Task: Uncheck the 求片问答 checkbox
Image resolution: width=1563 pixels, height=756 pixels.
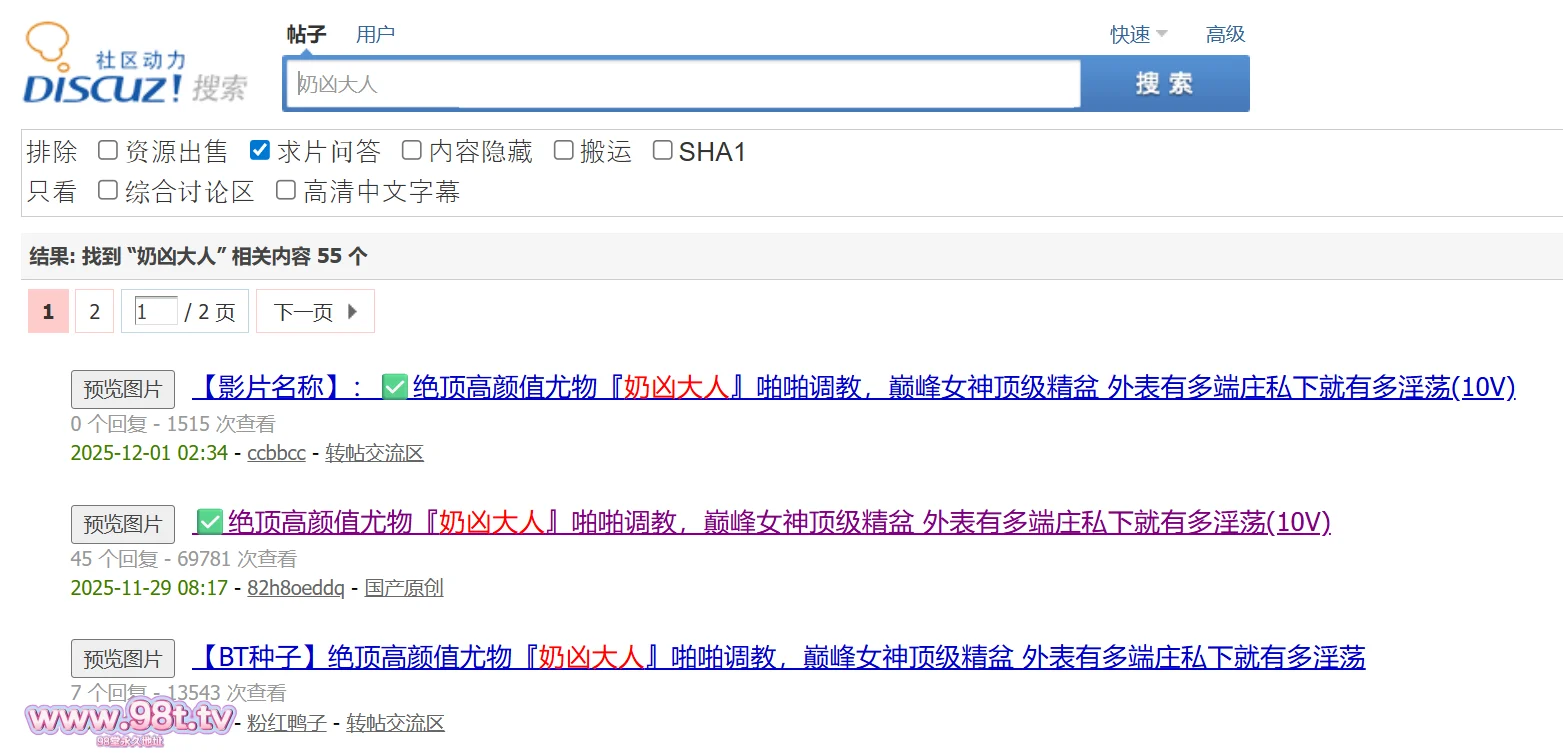Action: click(x=260, y=151)
